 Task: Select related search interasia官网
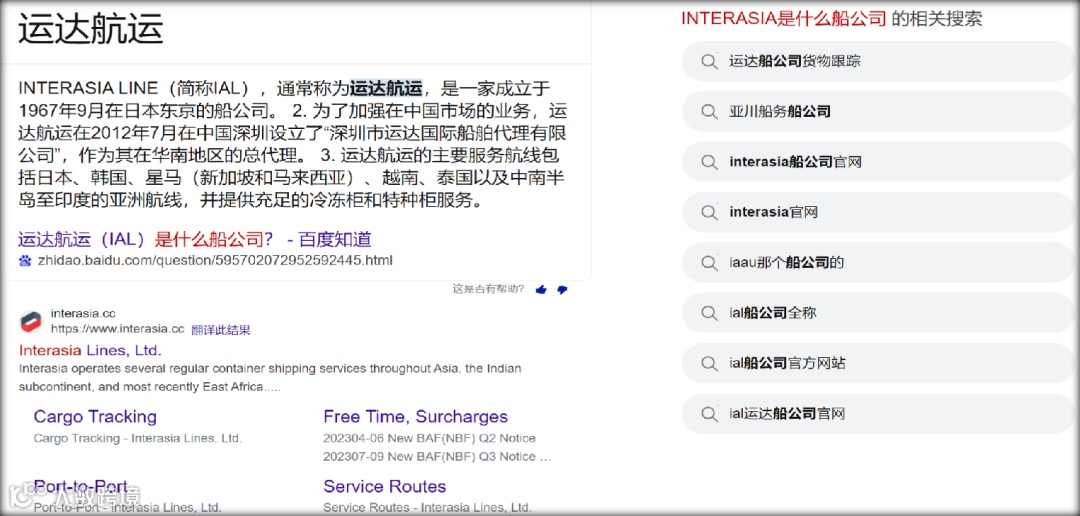click(880, 212)
